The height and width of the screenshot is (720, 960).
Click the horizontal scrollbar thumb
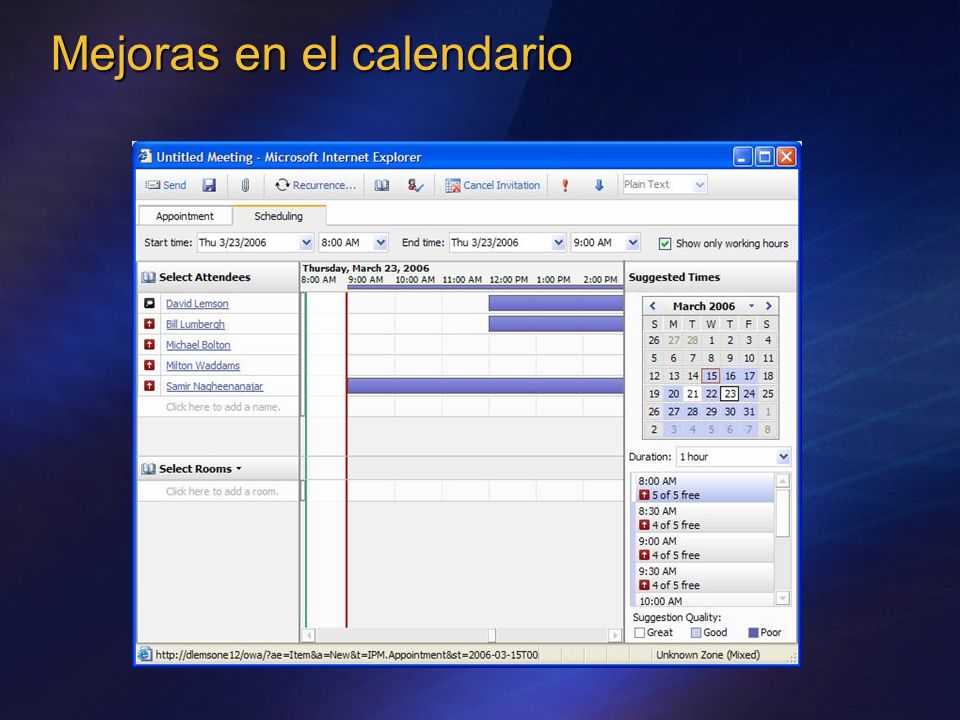[491, 635]
